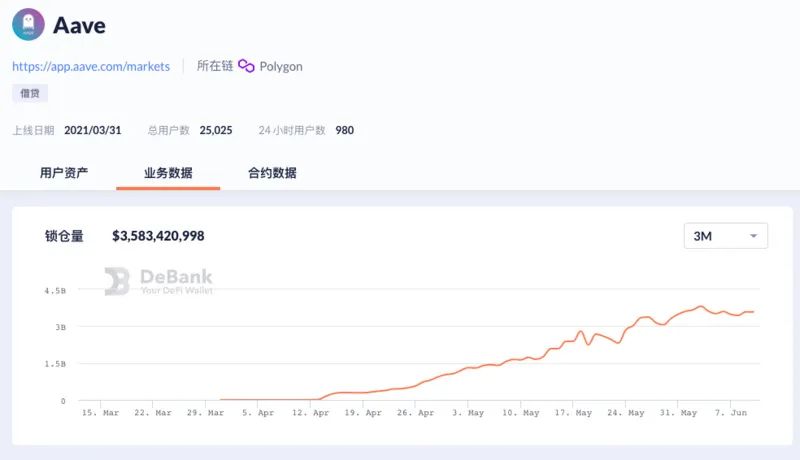Switch to the 用户资产 tab
The width and height of the screenshot is (800, 460).
click(x=64, y=173)
